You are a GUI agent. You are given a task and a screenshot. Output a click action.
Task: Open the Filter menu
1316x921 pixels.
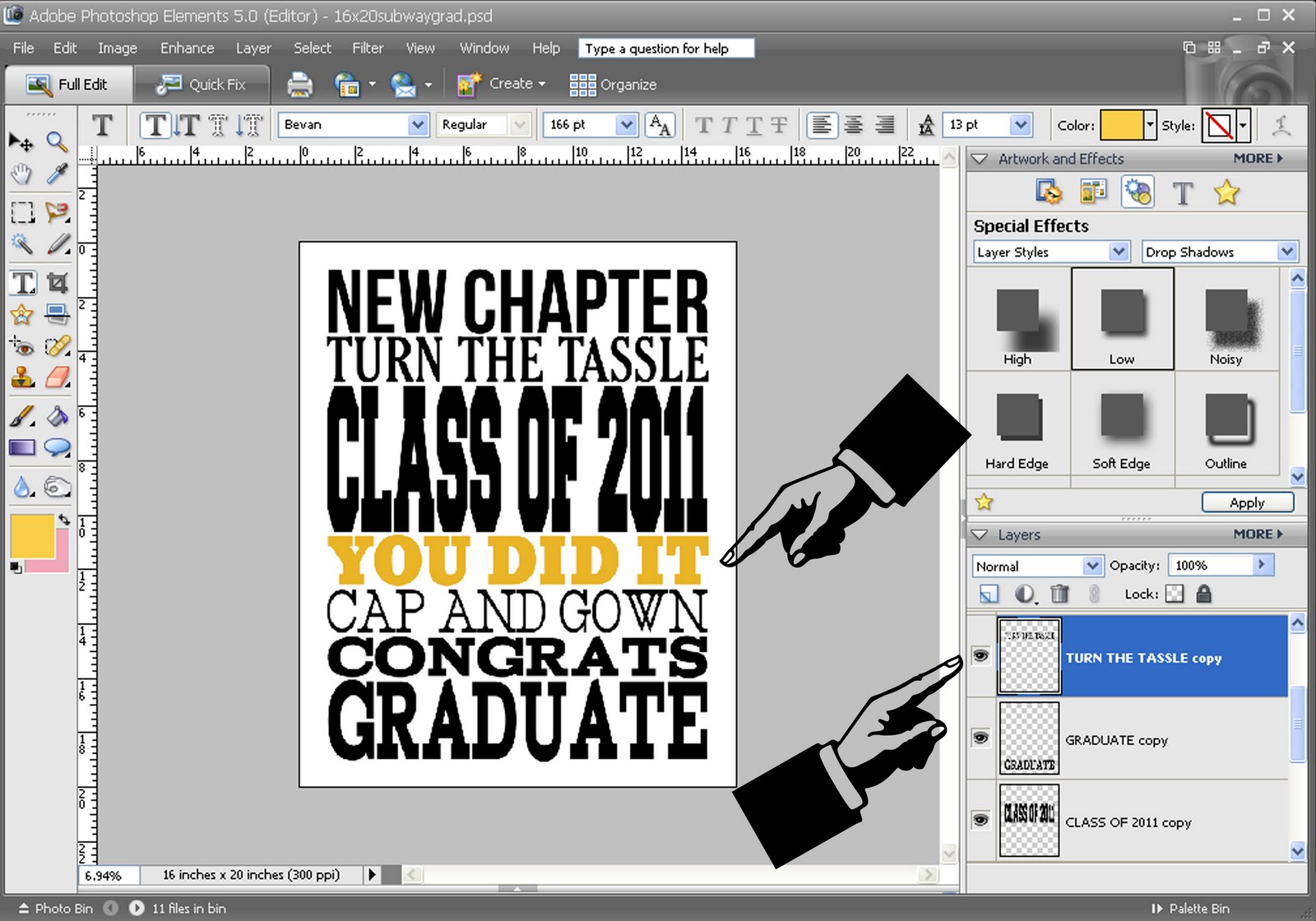368,48
